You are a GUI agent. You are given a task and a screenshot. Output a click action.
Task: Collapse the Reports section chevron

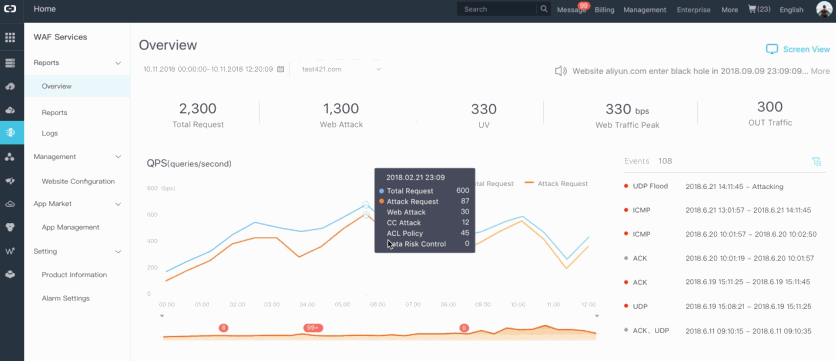(x=118, y=63)
